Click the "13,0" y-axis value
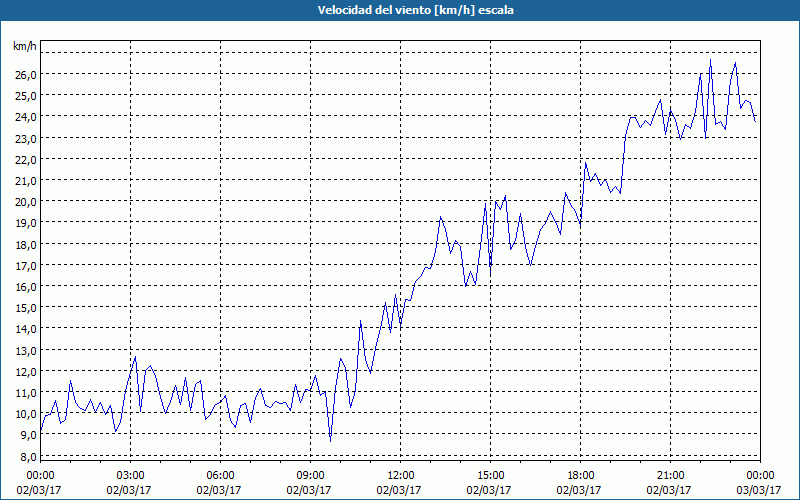The height and width of the screenshot is (500, 800). (26, 351)
